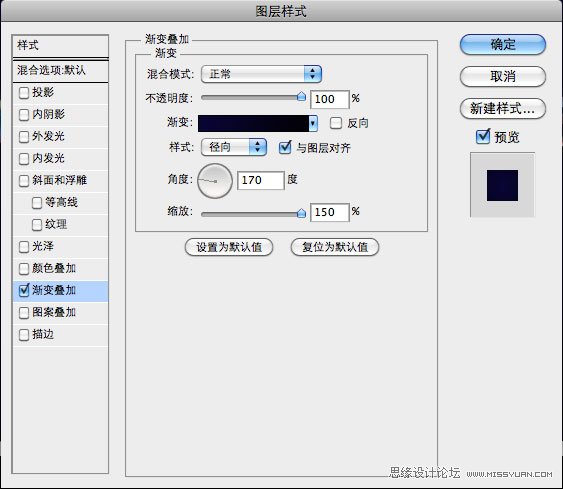Click the 不透明度 opacity slider handle

pyautogui.click(x=301, y=96)
